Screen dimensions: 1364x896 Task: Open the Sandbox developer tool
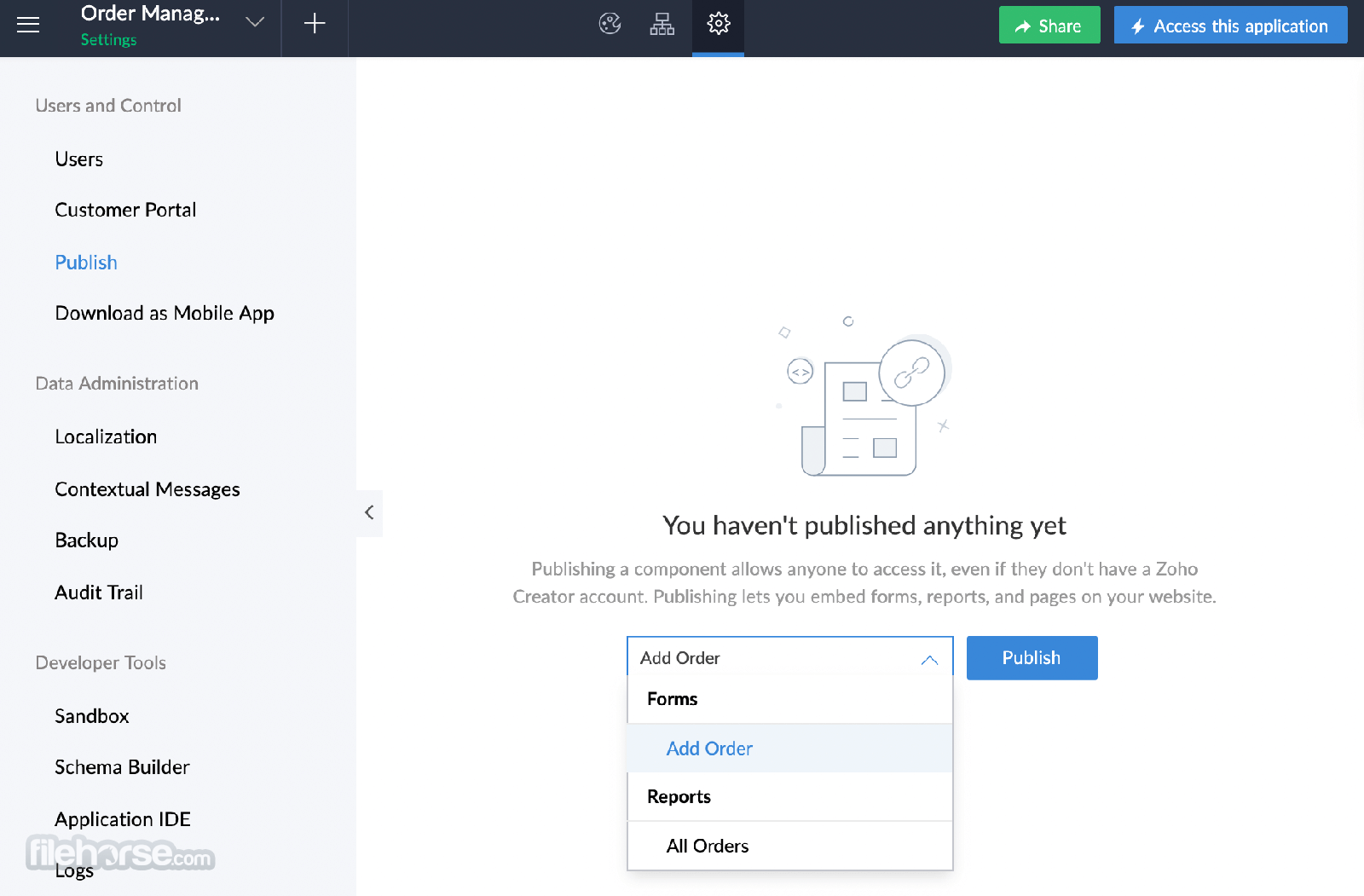click(x=92, y=716)
